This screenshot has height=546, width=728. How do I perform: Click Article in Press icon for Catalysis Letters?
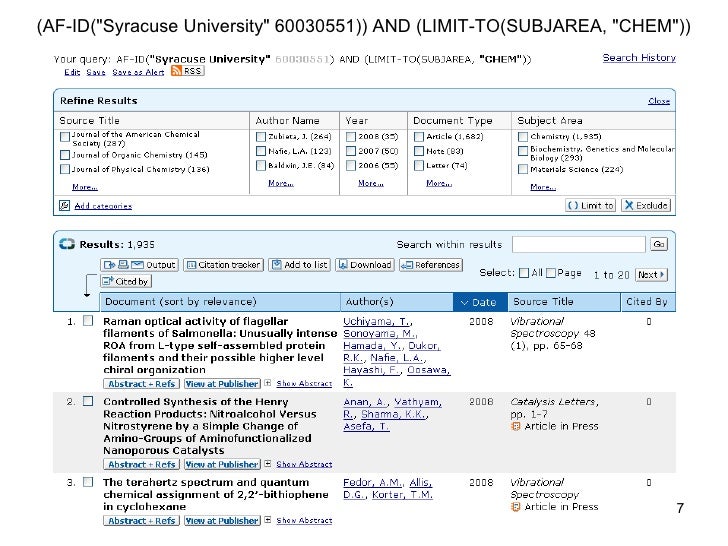pyautogui.click(x=515, y=426)
